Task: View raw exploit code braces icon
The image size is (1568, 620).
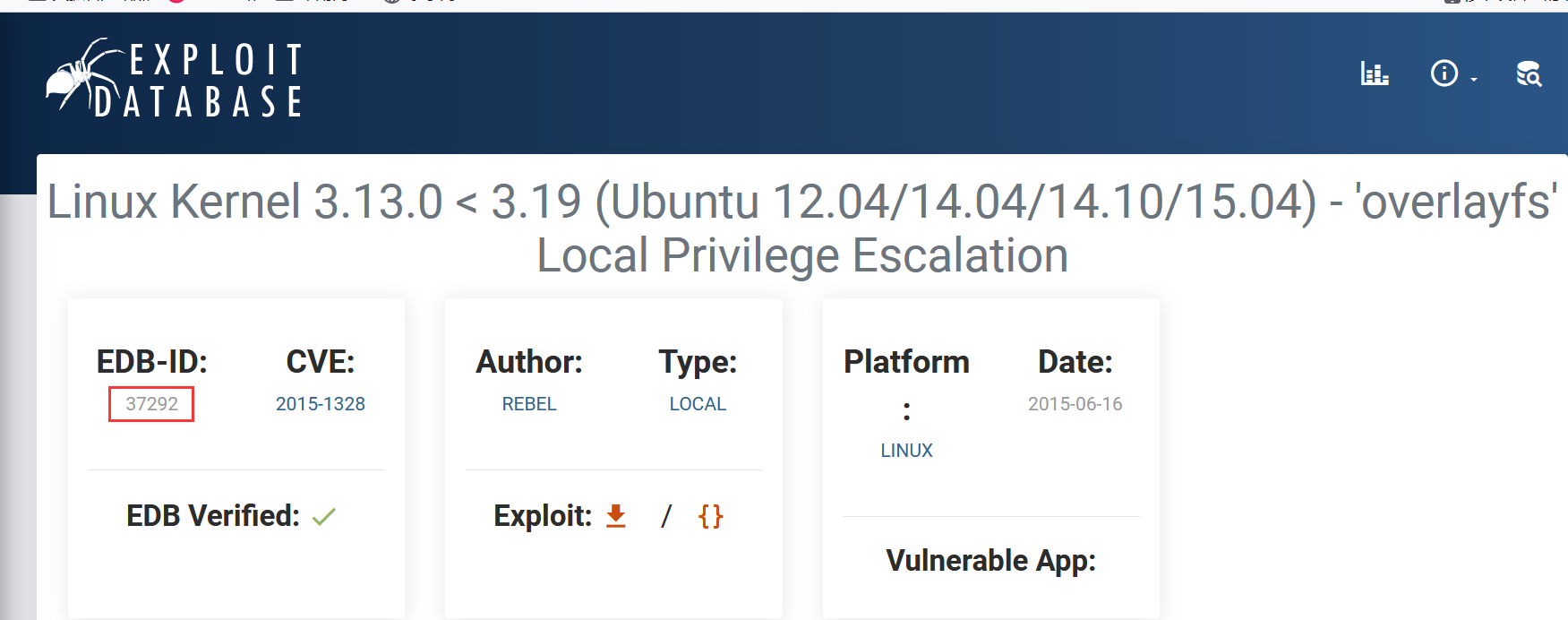Action: pyautogui.click(x=711, y=516)
